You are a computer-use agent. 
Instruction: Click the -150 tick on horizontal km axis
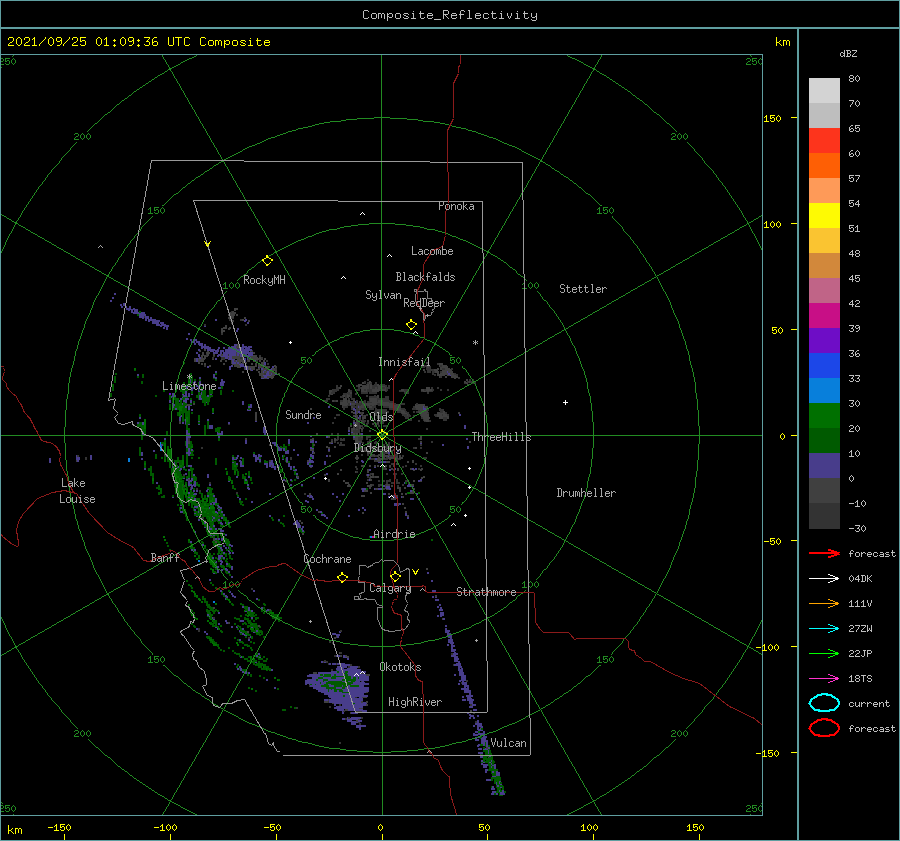(x=59, y=827)
